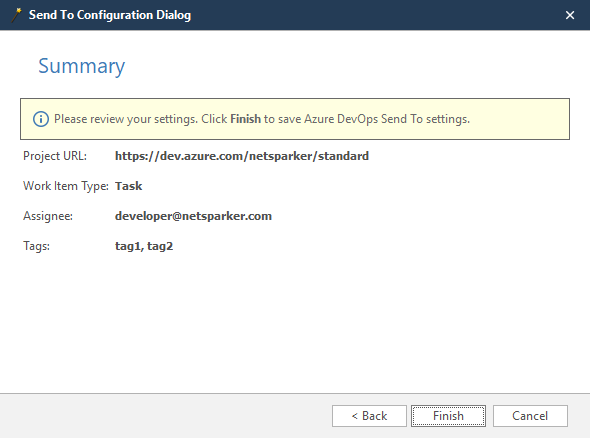Click the Assignee label
The image size is (590, 438).
[x=48, y=216]
